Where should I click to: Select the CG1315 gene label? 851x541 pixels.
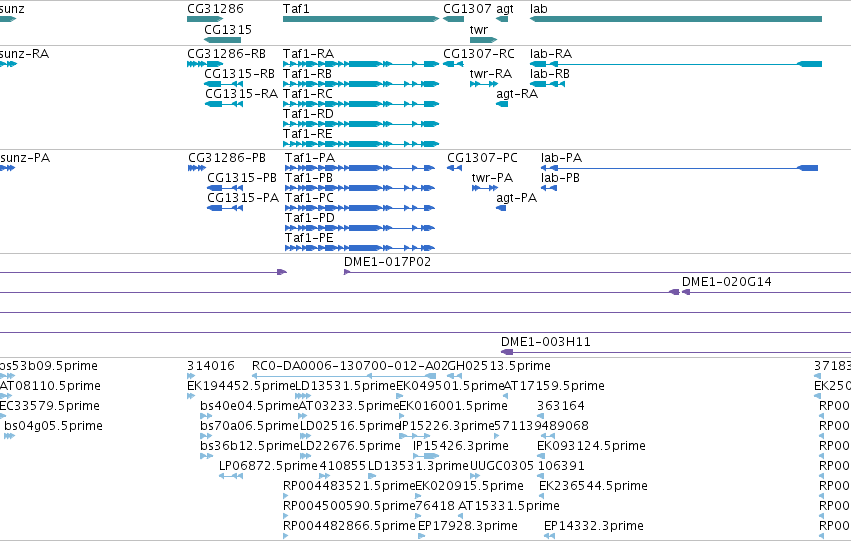point(228,29)
